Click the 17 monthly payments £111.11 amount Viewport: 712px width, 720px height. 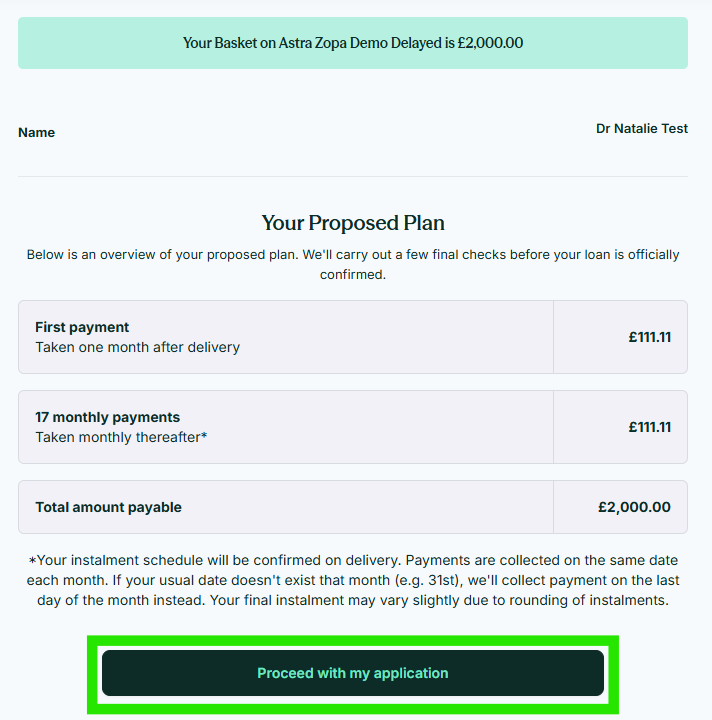point(650,427)
